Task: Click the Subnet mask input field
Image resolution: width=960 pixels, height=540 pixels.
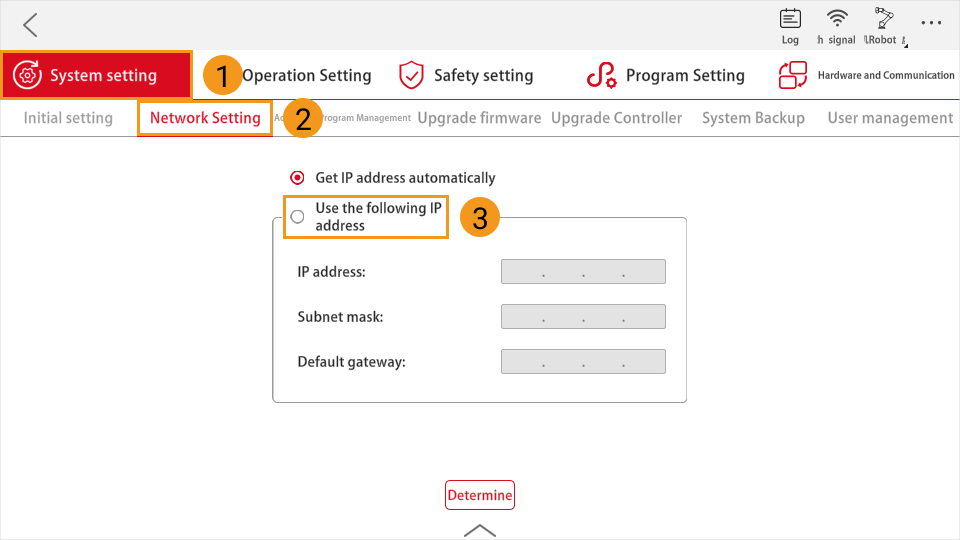Action: coord(583,317)
